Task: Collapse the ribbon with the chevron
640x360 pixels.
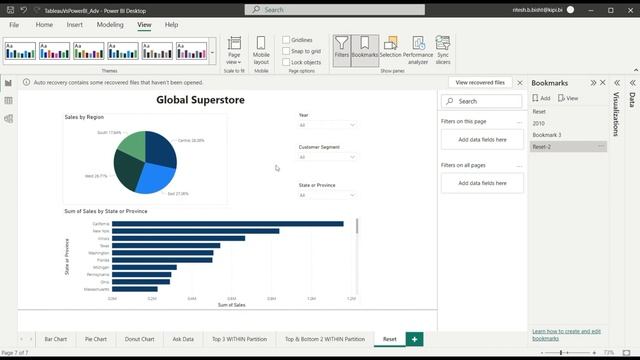Action: 635,70
